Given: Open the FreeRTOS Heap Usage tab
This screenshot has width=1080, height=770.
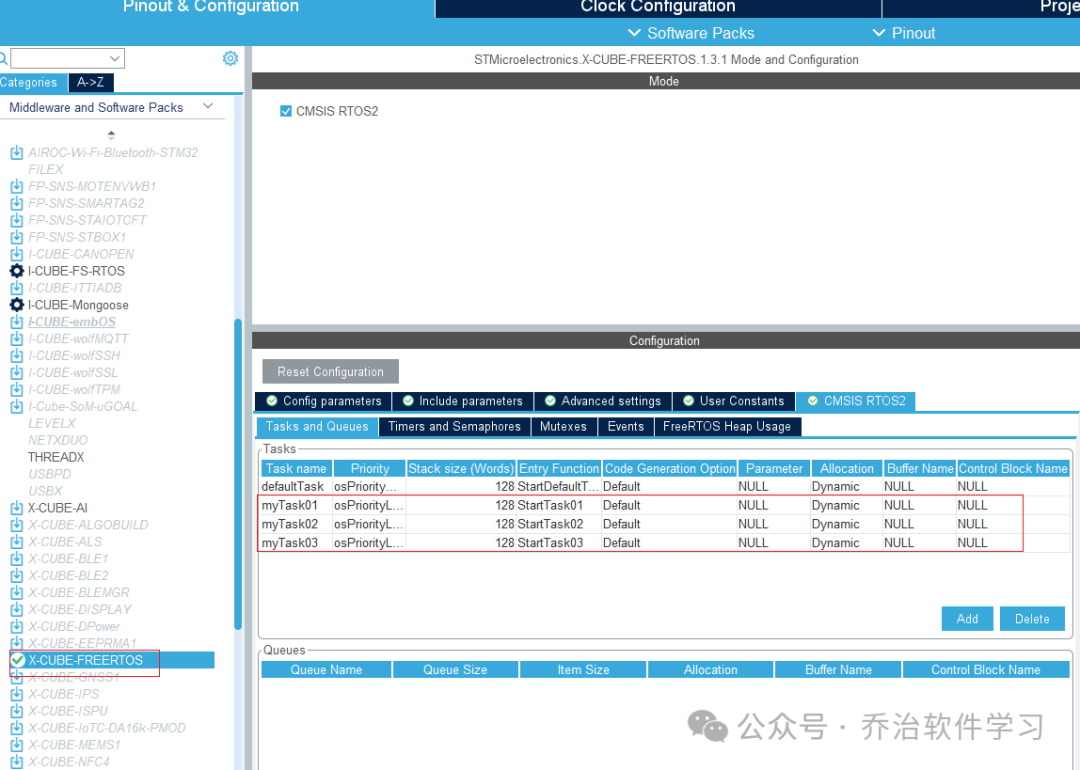Looking at the screenshot, I should click(727, 426).
